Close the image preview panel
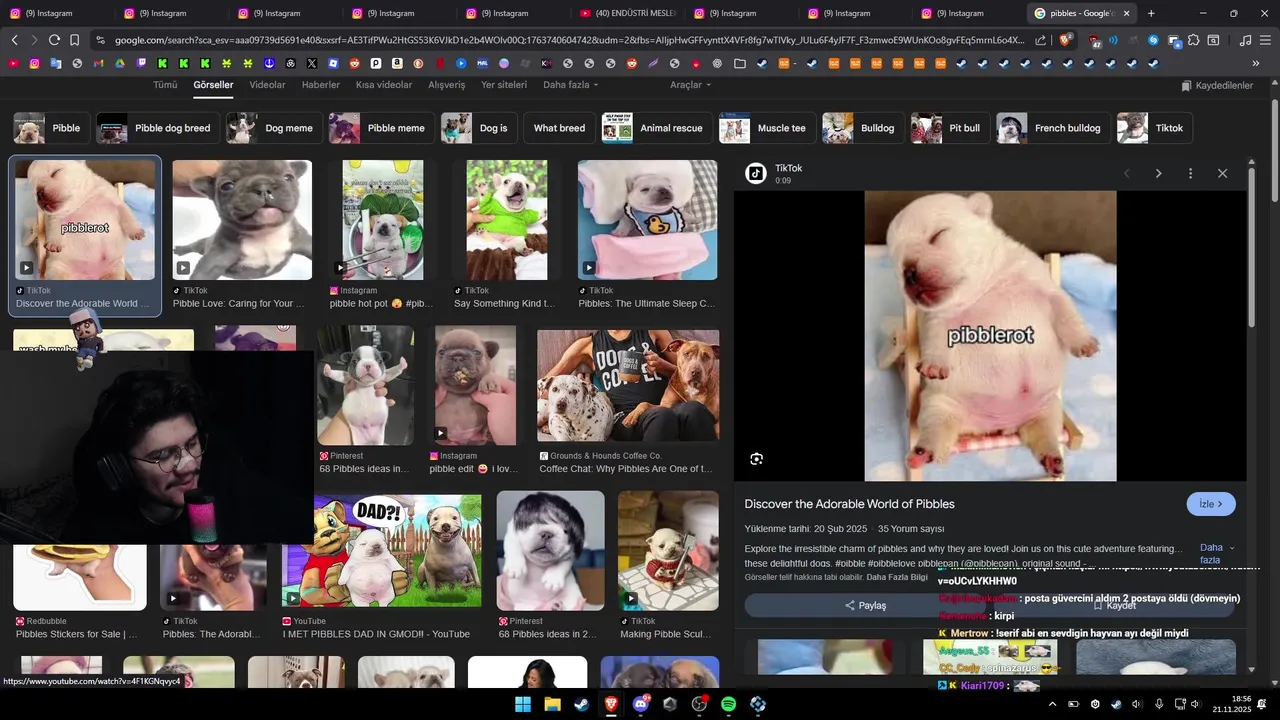The height and width of the screenshot is (720, 1280). tap(1222, 173)
